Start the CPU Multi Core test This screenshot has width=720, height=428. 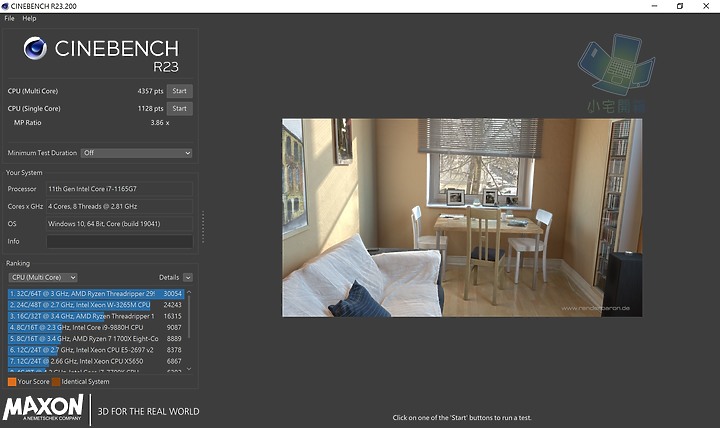coord(180,91)
